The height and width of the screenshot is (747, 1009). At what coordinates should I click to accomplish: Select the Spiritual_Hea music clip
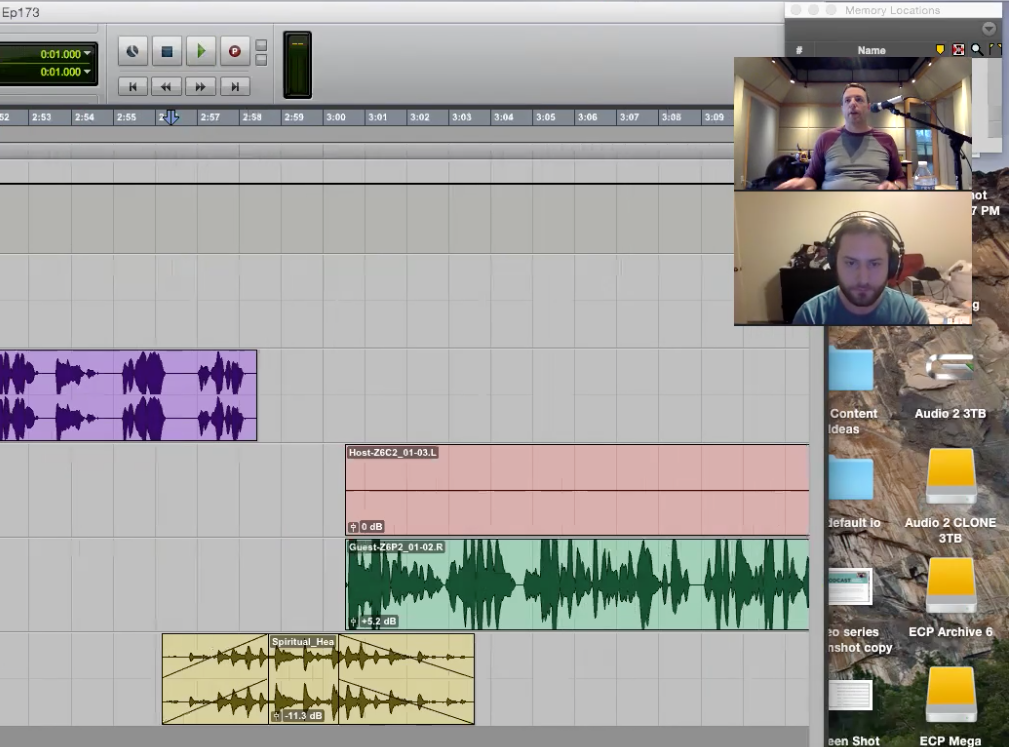click(x=303, y=679)
